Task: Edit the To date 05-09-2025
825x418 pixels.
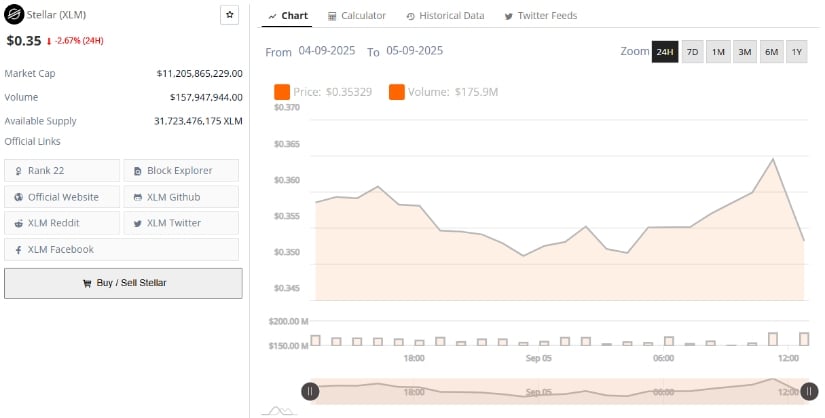Action: click(x=415, y=51)
